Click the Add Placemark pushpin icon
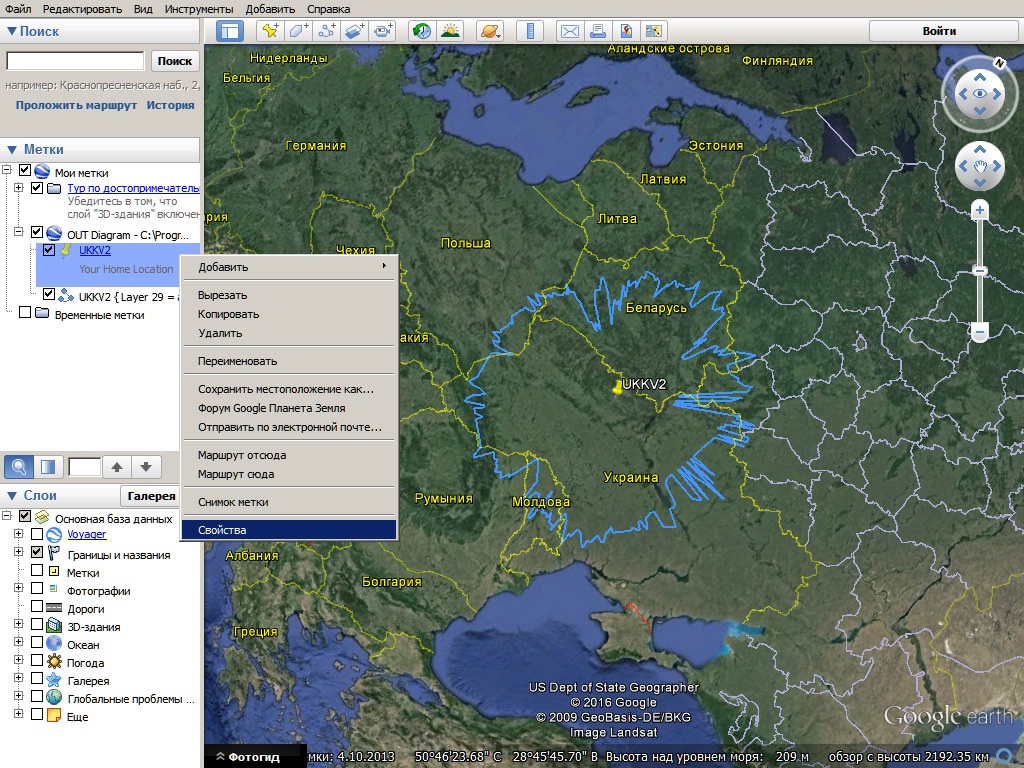 pyautogui.click(x=269, y=31)
